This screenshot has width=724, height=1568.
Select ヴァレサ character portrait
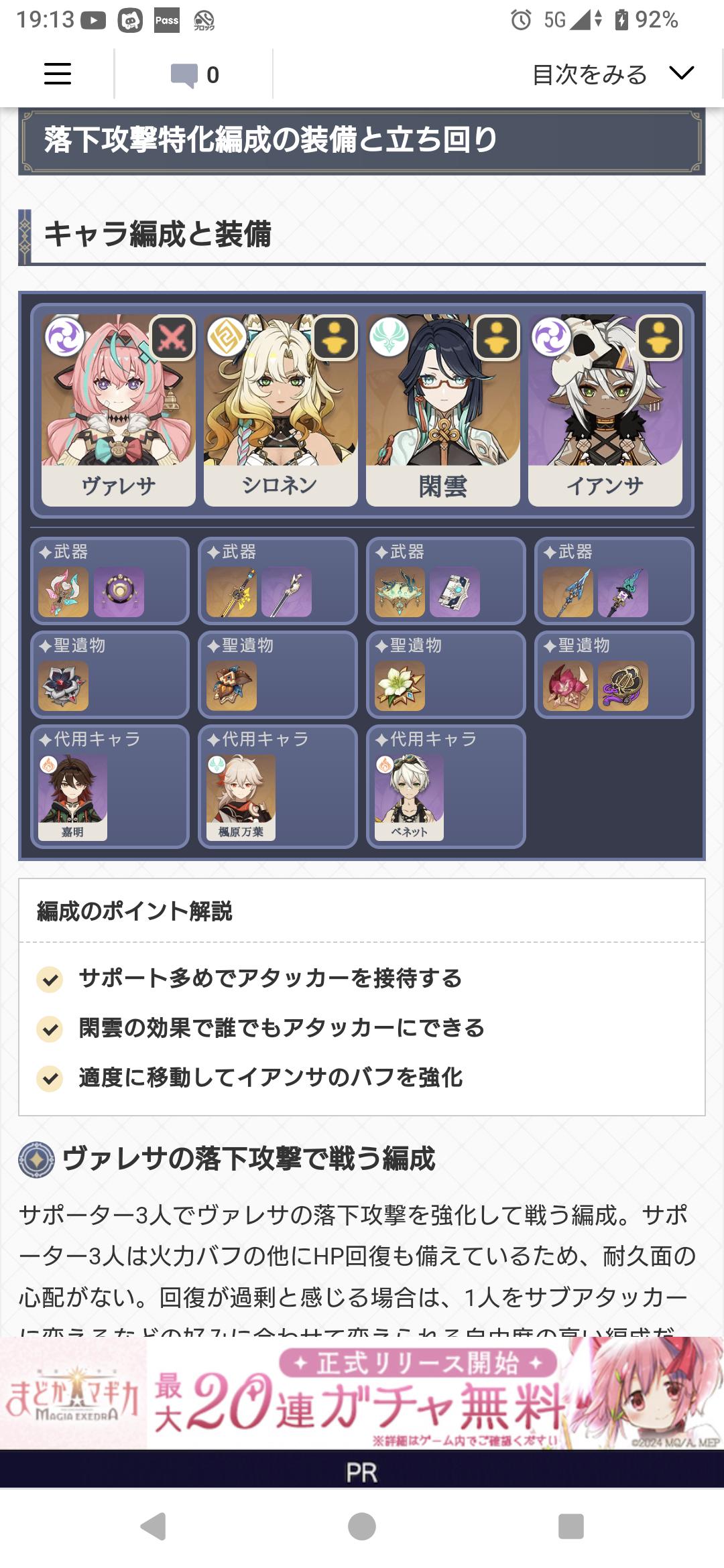(x=119, y=410)
